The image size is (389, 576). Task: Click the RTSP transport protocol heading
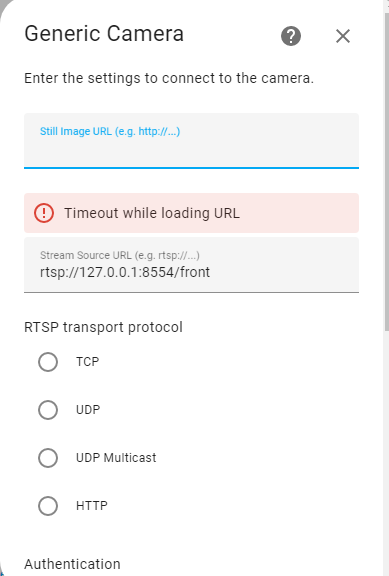pos(103,327)
